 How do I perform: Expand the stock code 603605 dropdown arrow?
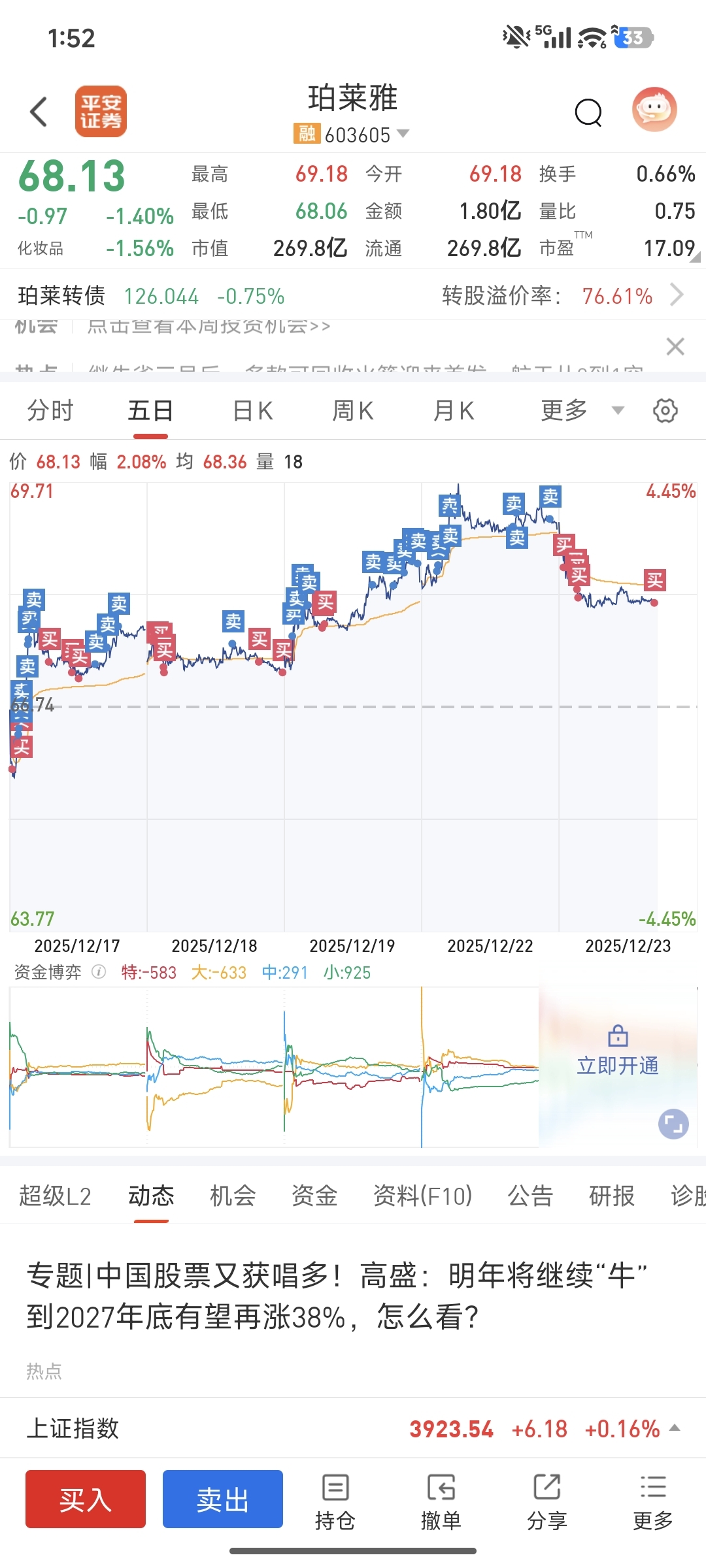click(403, 134)
